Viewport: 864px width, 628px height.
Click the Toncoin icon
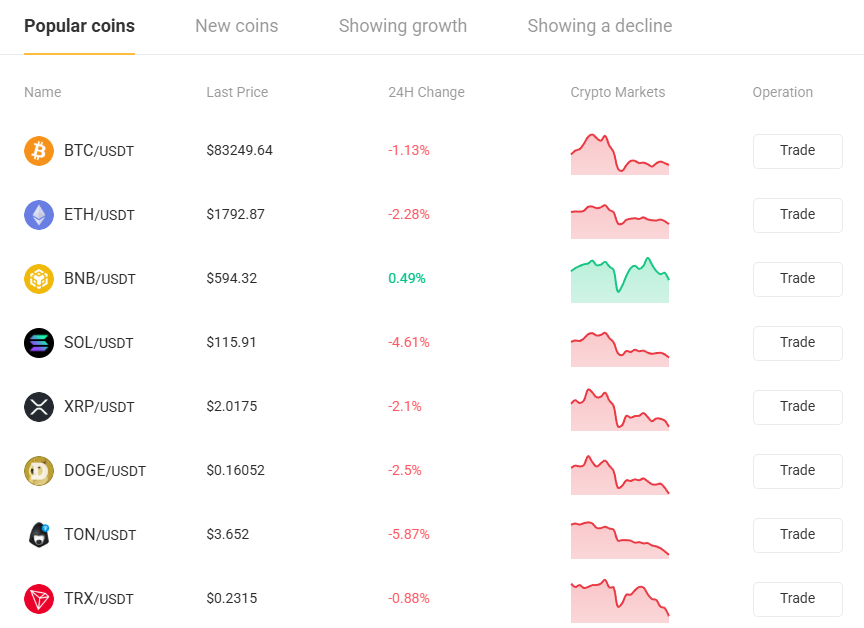tap(39, 535)
